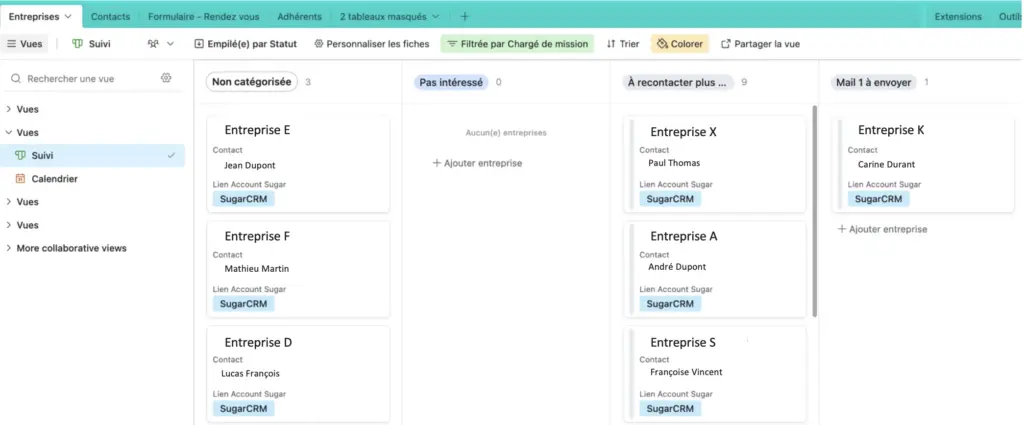Screen dimensions: 1024x425
Task: Click SugarCRM link on Entreprise S card
Action: point(670,409)
